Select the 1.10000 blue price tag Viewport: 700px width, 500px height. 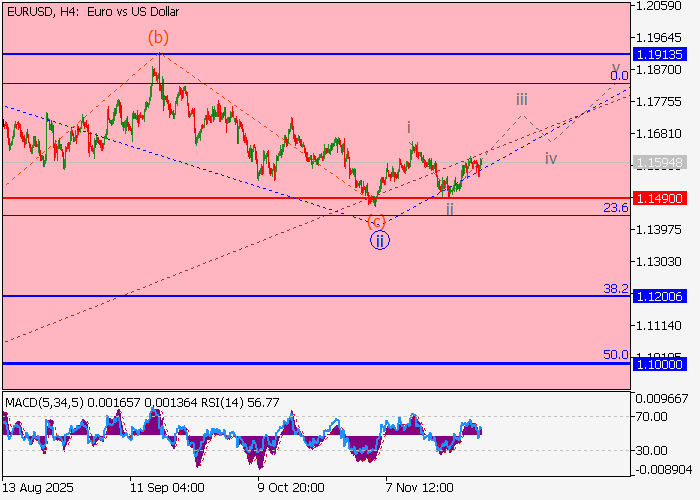(x=659, y=365)
